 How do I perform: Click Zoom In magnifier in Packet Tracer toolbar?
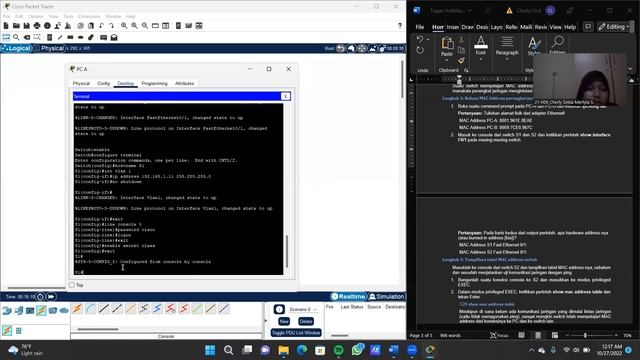[x=124, y=26]
